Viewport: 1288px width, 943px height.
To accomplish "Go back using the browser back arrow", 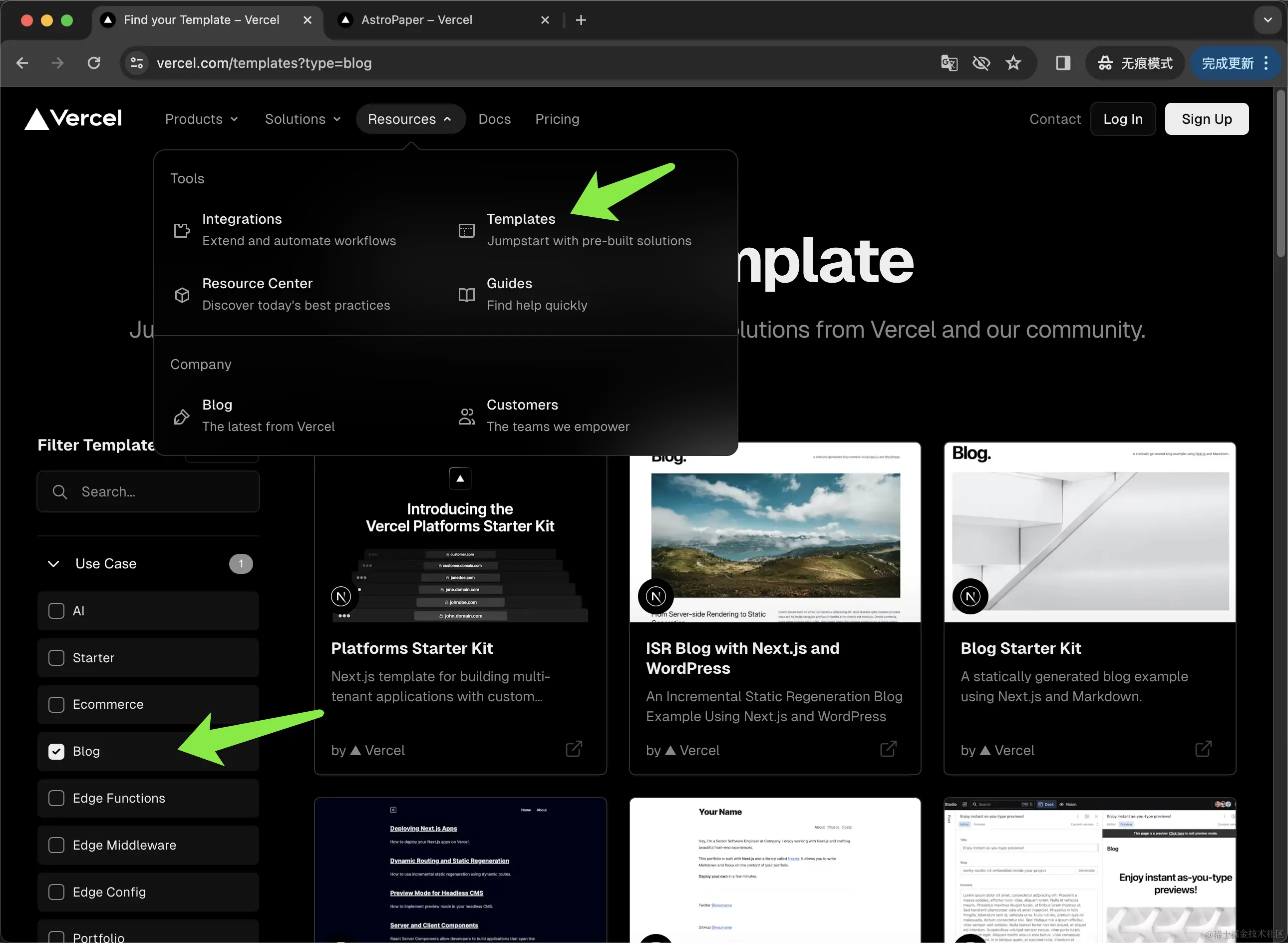I will tap(22, 63).
